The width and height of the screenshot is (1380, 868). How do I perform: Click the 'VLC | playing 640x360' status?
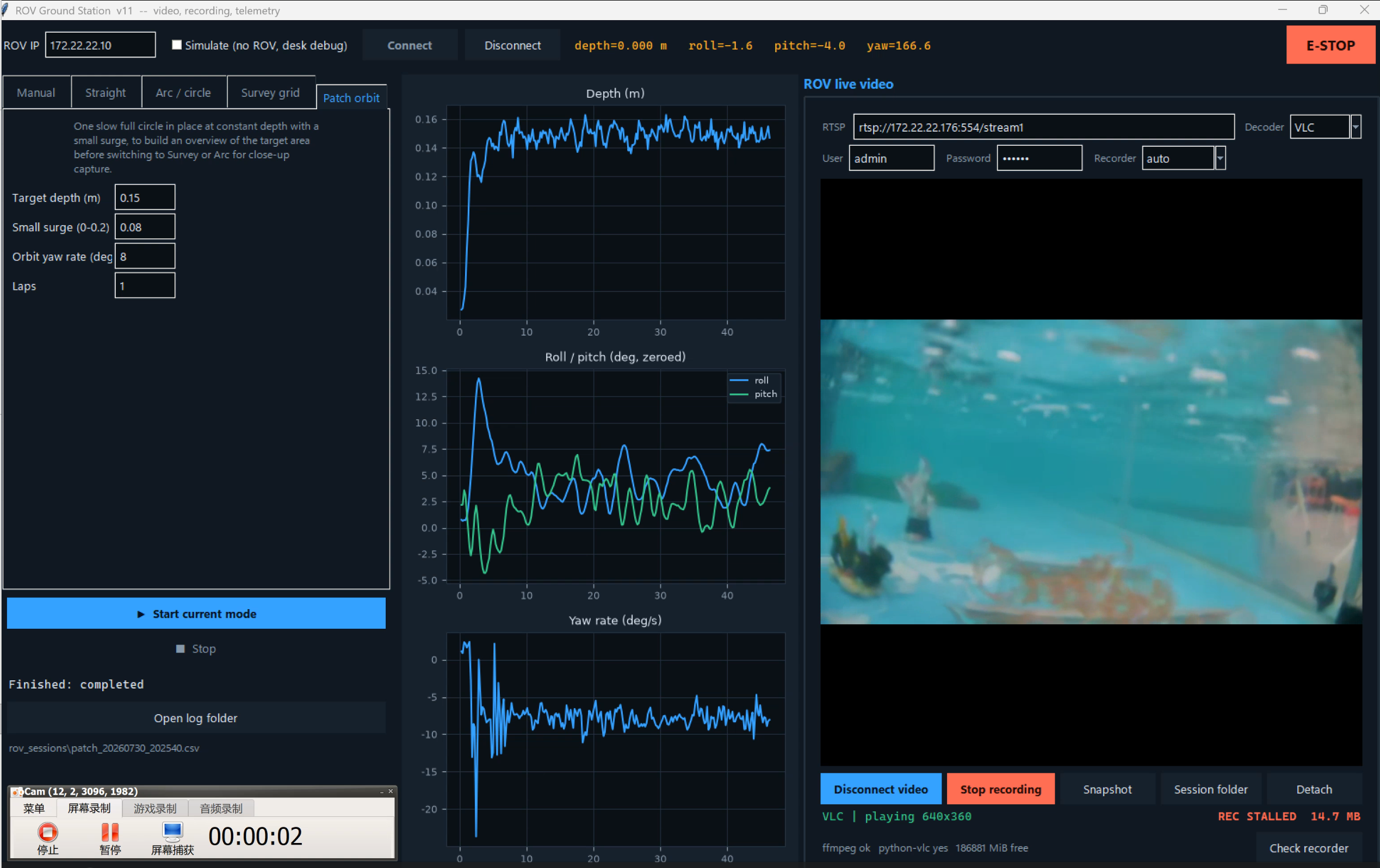897,816
